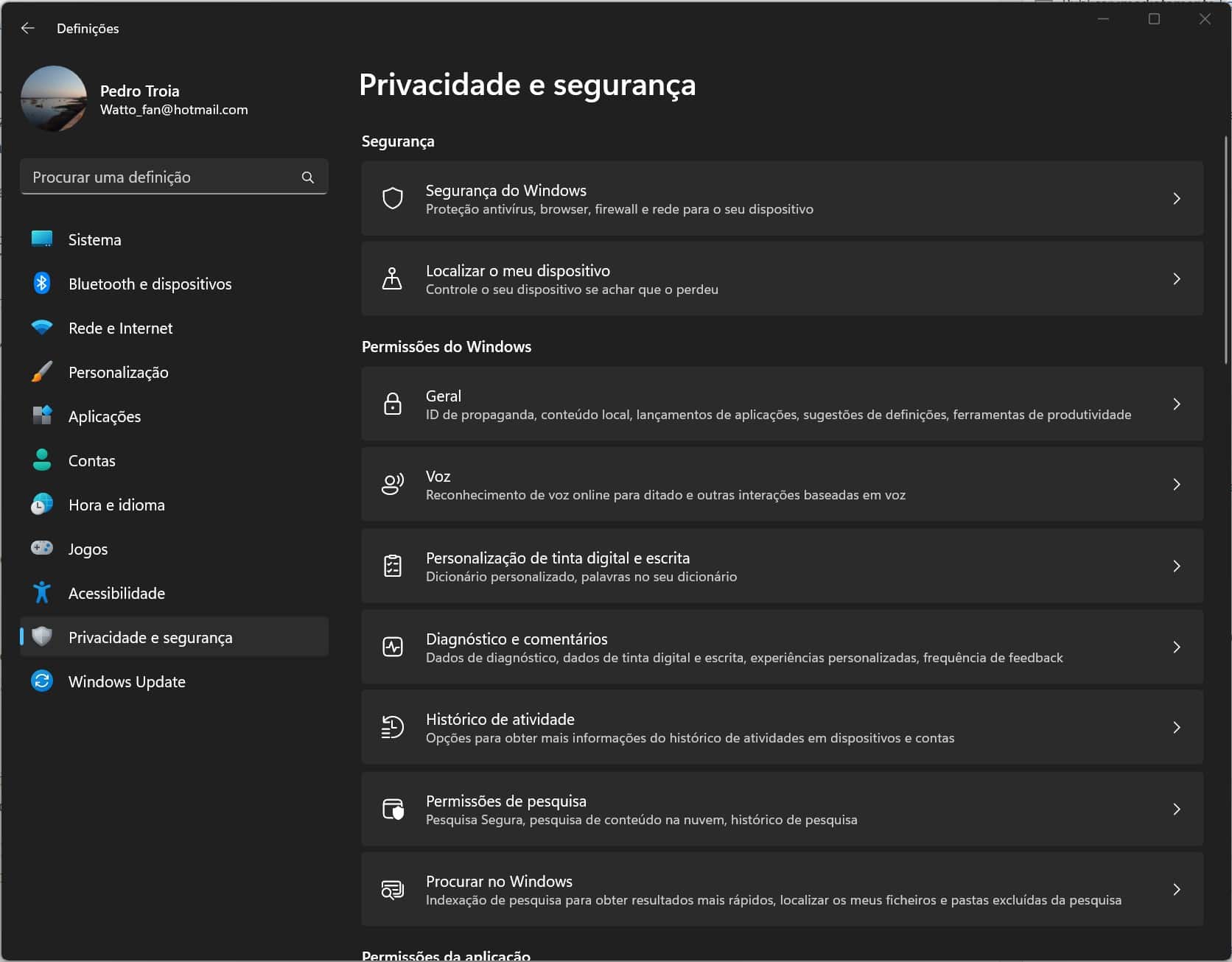
Task: Click the Bluetooth icon in sidebar
Action: tap(42, 284)
